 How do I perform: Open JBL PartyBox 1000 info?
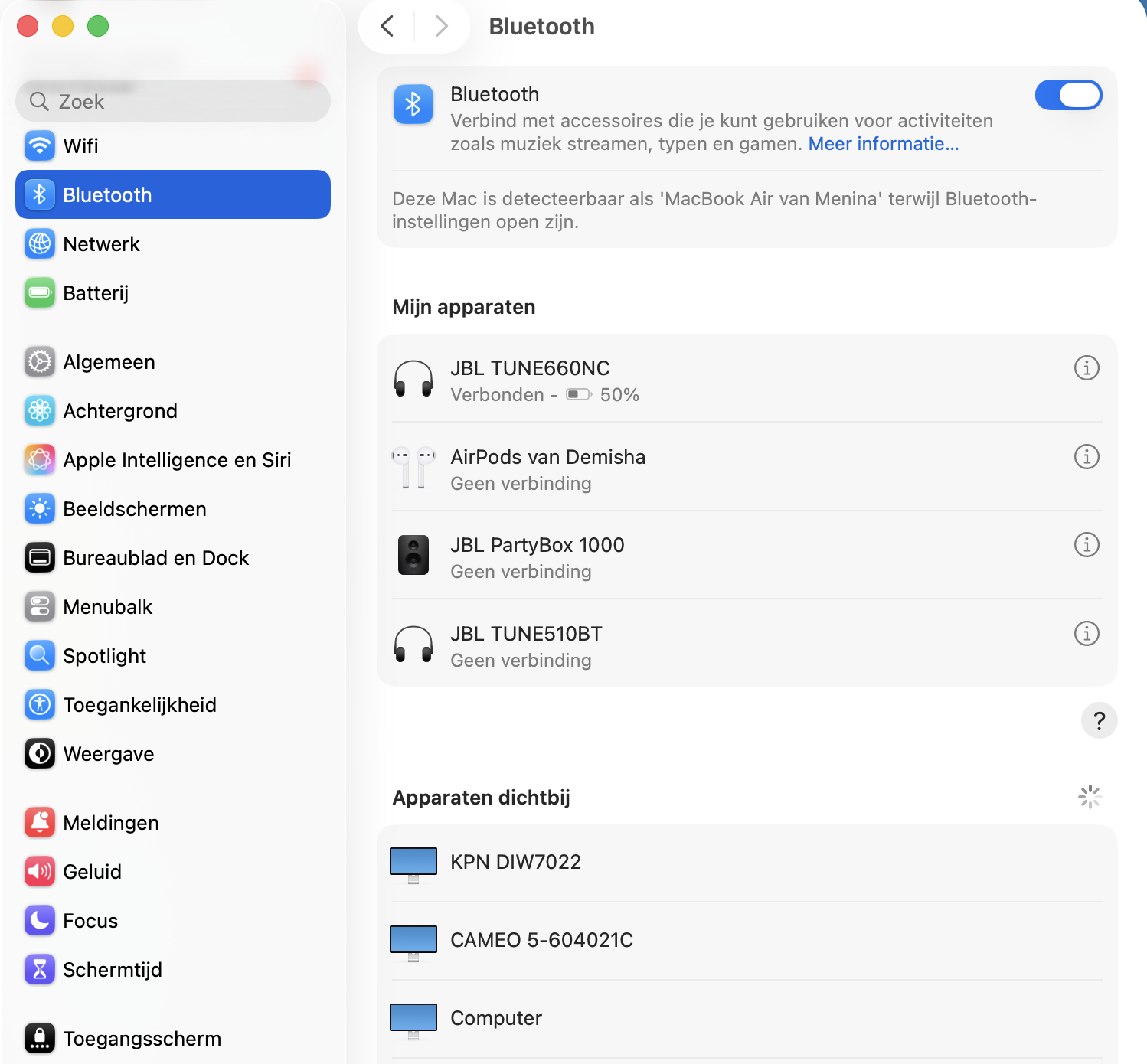1087,545
